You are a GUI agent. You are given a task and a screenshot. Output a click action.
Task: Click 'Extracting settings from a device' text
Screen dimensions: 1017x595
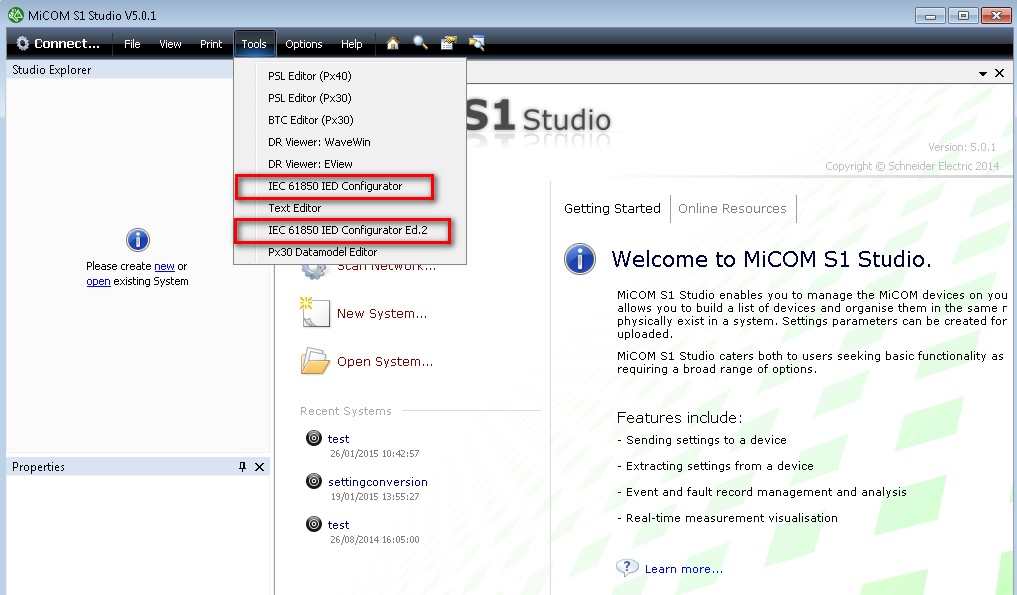pyautogui.click(x=720, y=466)
